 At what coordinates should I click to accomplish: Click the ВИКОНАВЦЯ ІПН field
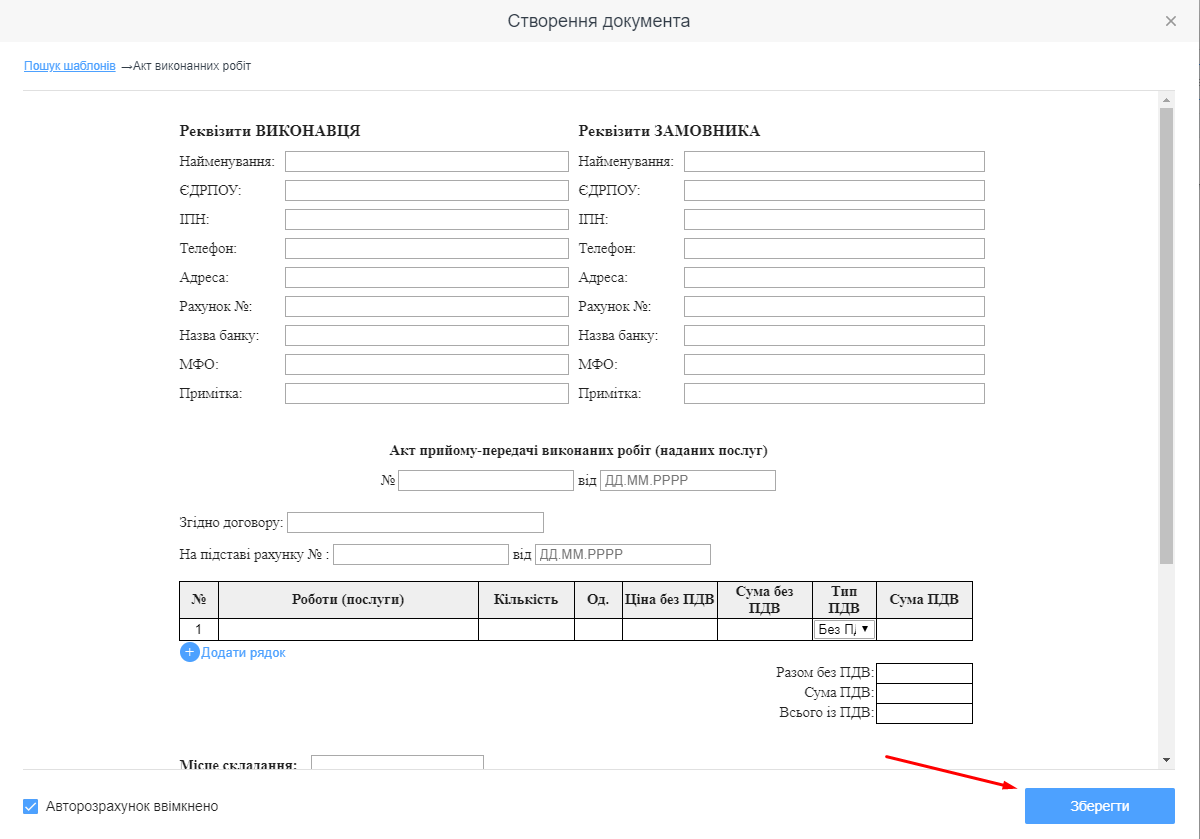pos(427,220)
